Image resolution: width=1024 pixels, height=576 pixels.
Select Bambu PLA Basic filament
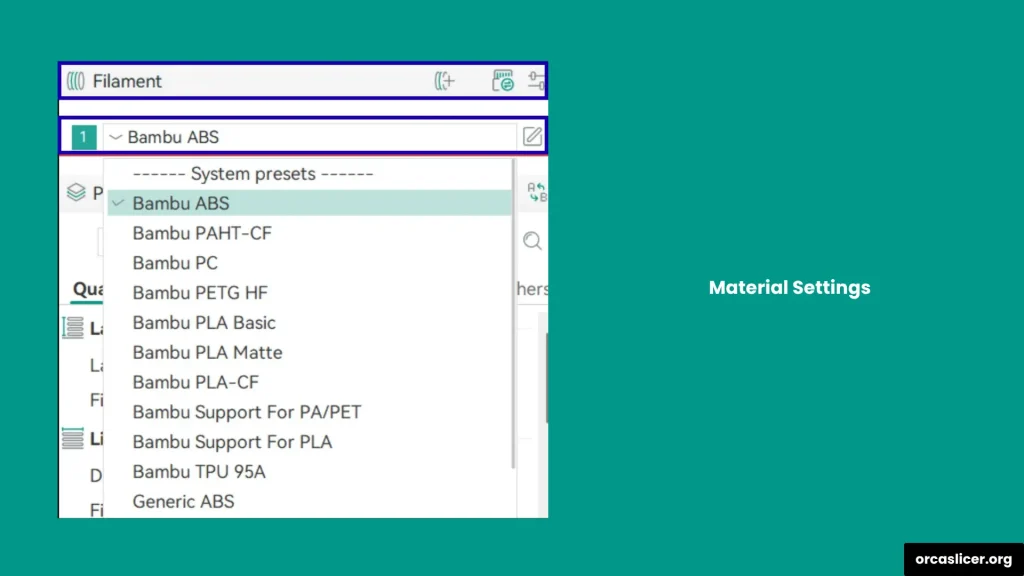(x=204, y=323)
